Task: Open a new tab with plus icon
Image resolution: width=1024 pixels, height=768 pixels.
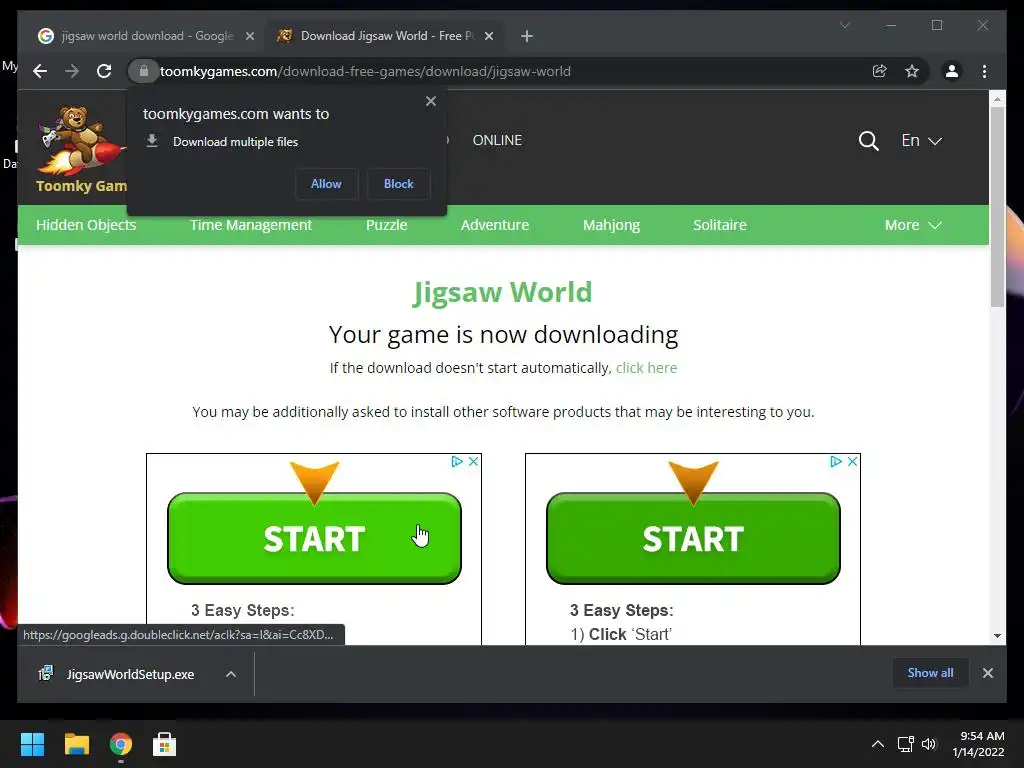Action: (527, 36)
